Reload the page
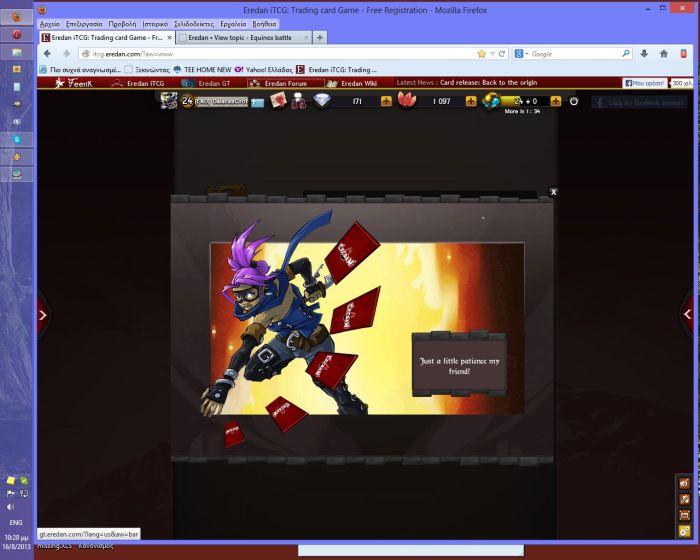The height and width of the screenshot is (560, 700). (502, 54)
